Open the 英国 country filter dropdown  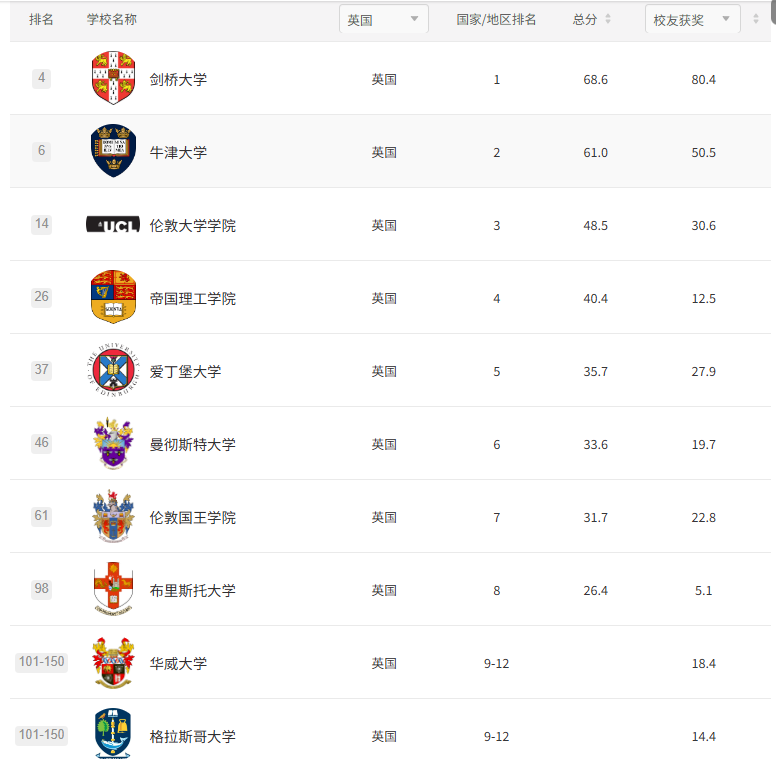[x=384, y=19]
